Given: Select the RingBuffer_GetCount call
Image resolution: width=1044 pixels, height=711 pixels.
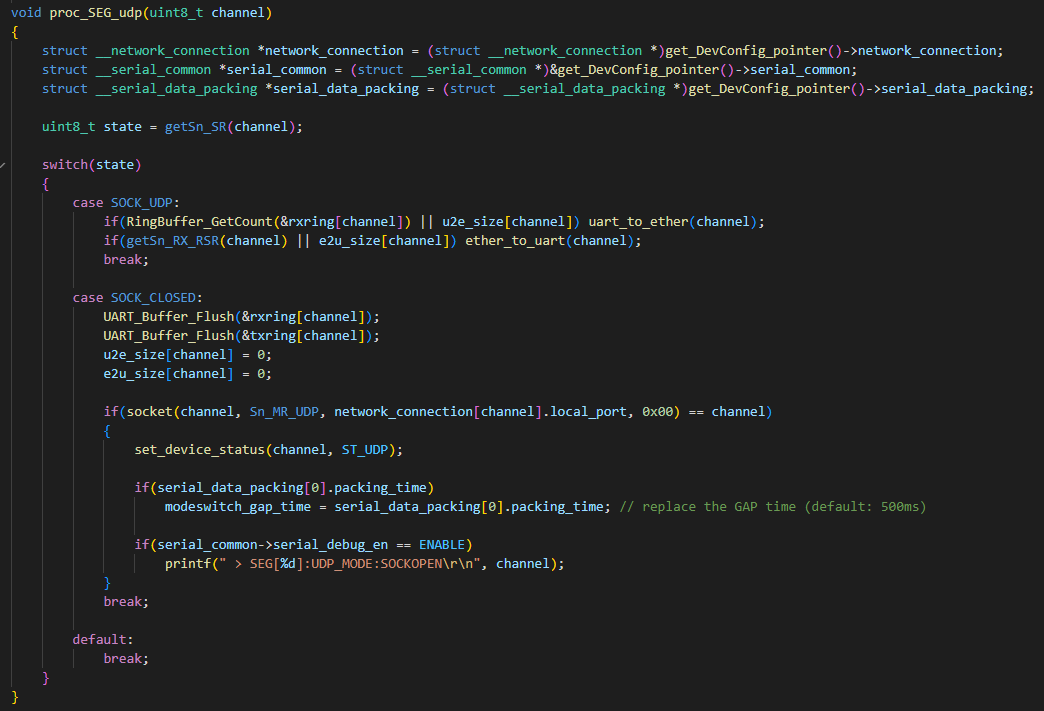Looking at the screenshot, I should 200,222.
